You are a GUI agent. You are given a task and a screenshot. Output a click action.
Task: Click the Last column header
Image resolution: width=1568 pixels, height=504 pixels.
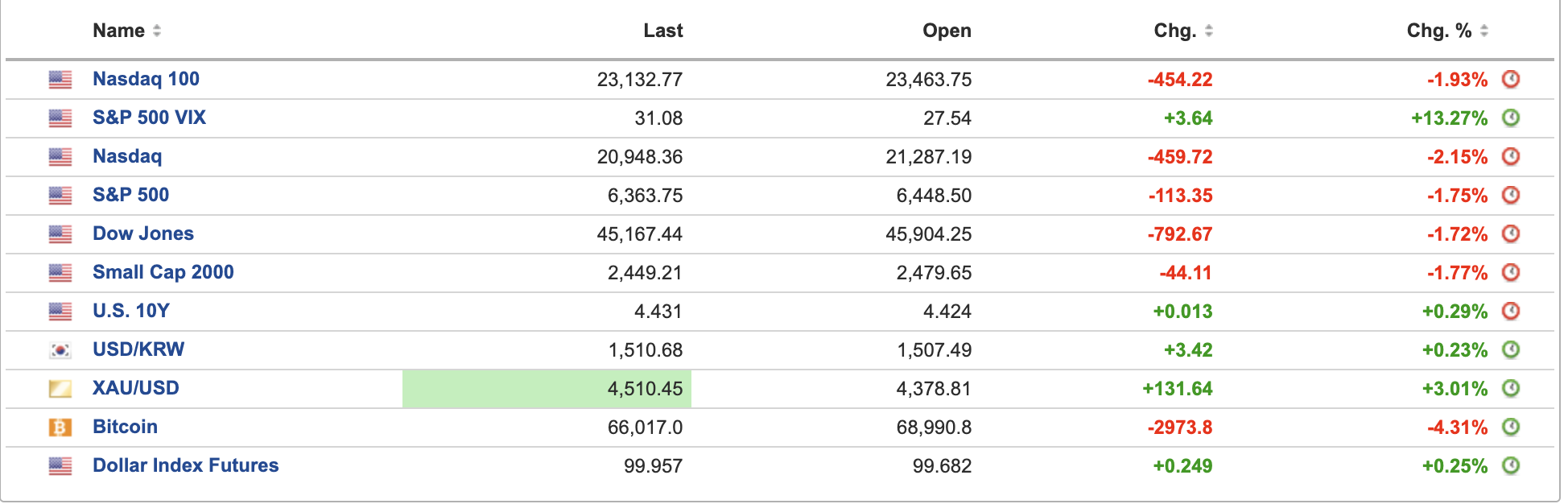tap(662, 31)
